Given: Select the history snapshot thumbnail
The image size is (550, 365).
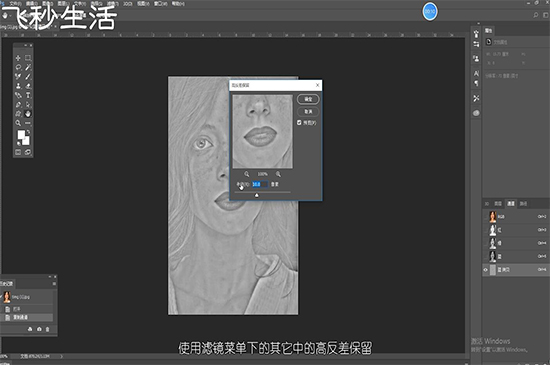Looking at the screenshot, I should point(7,297).
